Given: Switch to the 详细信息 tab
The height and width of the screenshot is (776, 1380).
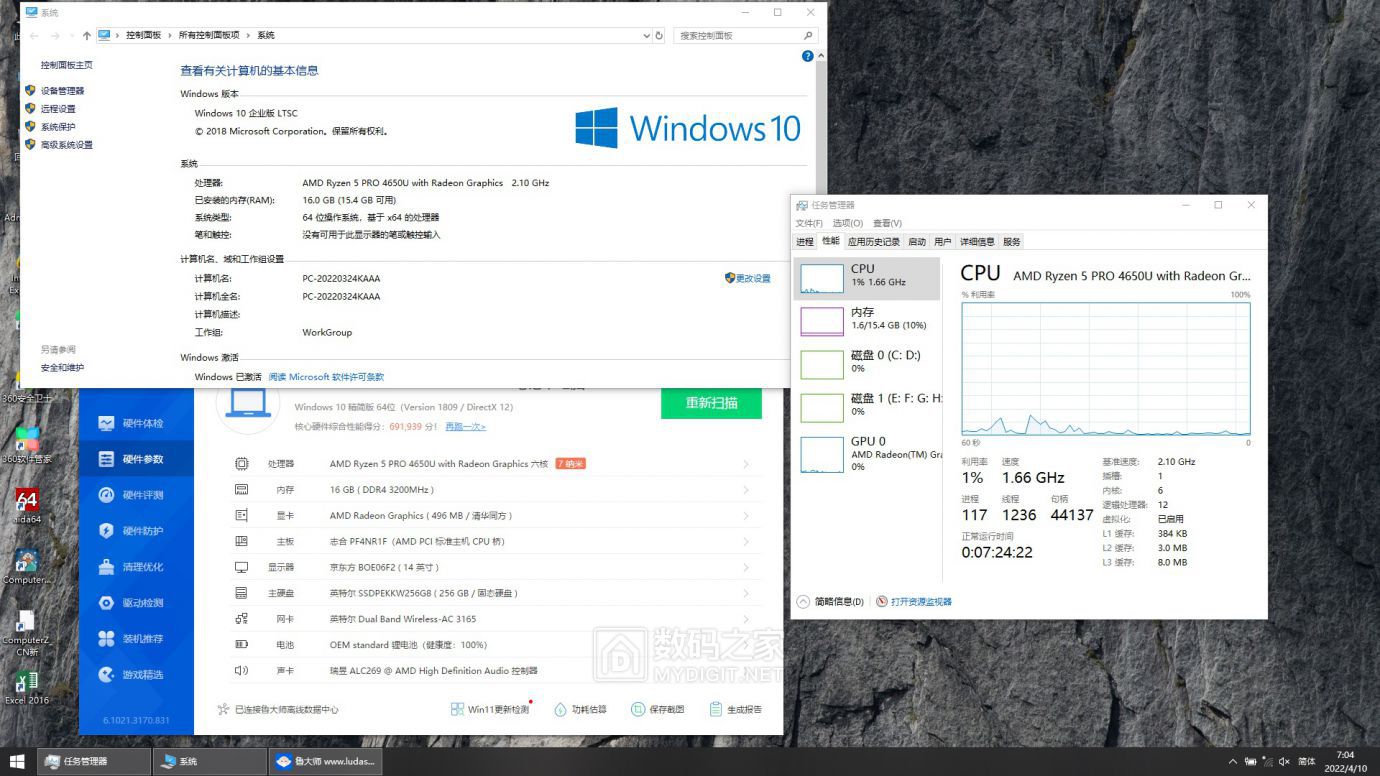Looking at the screenshot, I should pos(977,241).
